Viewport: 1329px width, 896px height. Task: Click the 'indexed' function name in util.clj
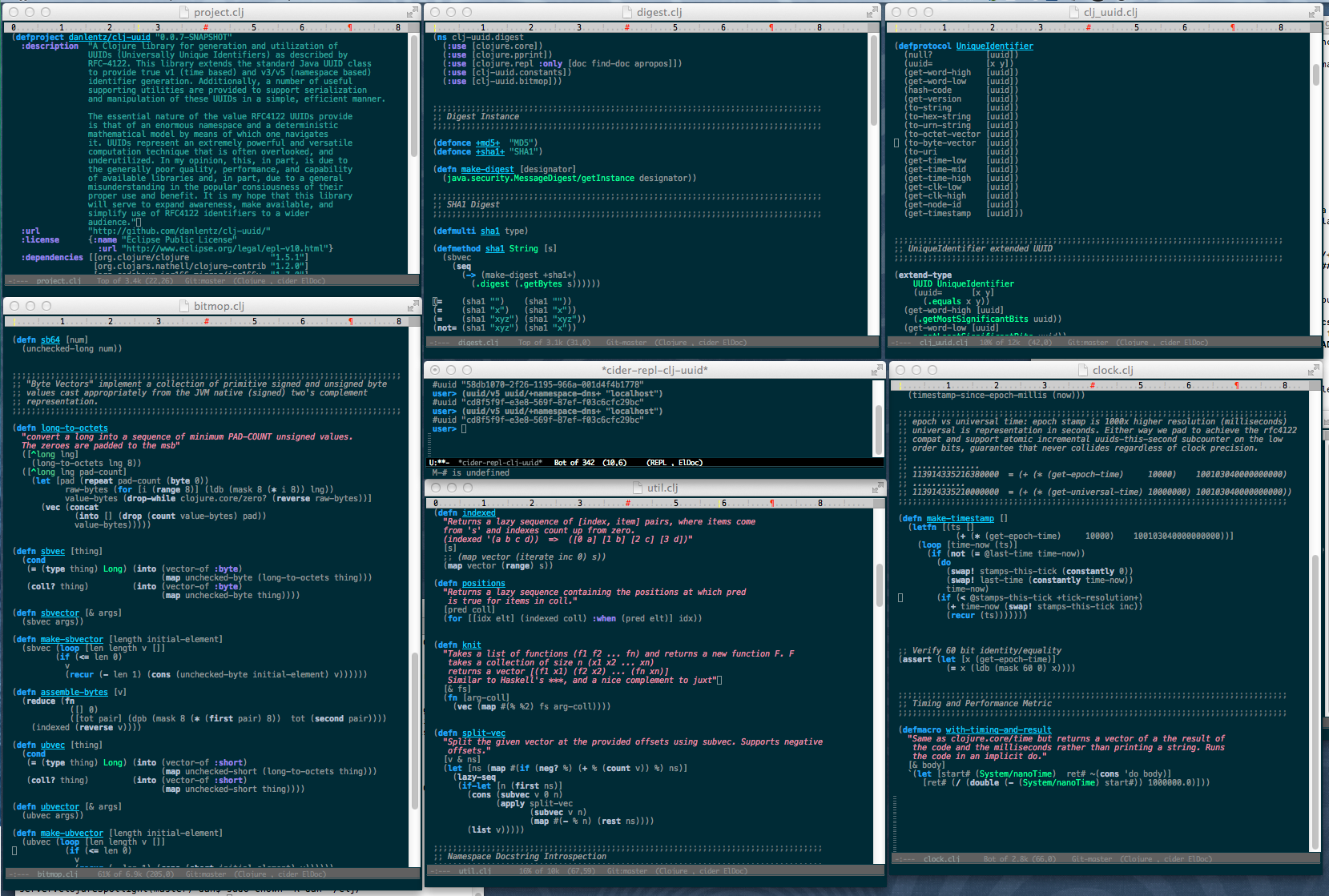click(478, 513)
